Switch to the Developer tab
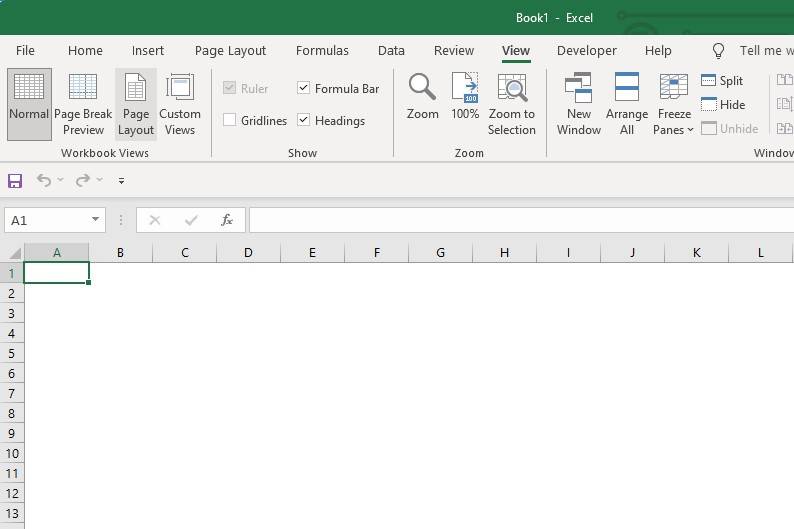The height and width of the screenshot is (529, 794). click(587, 50)
